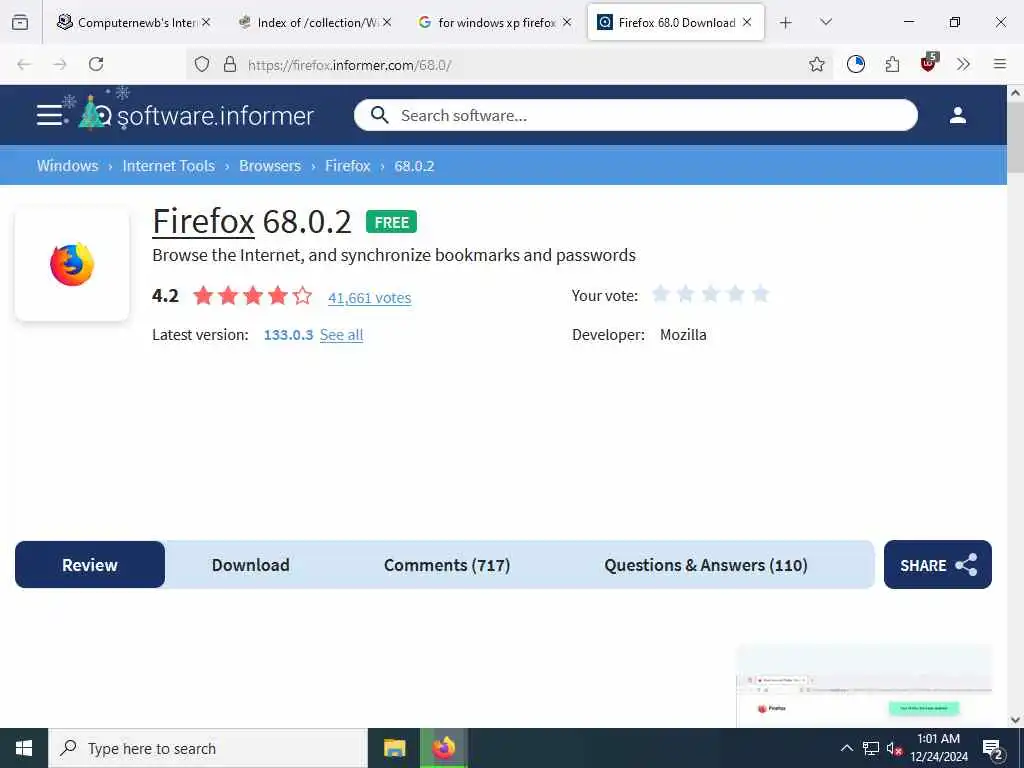Click the Firefox logo image

click(72, 264)
